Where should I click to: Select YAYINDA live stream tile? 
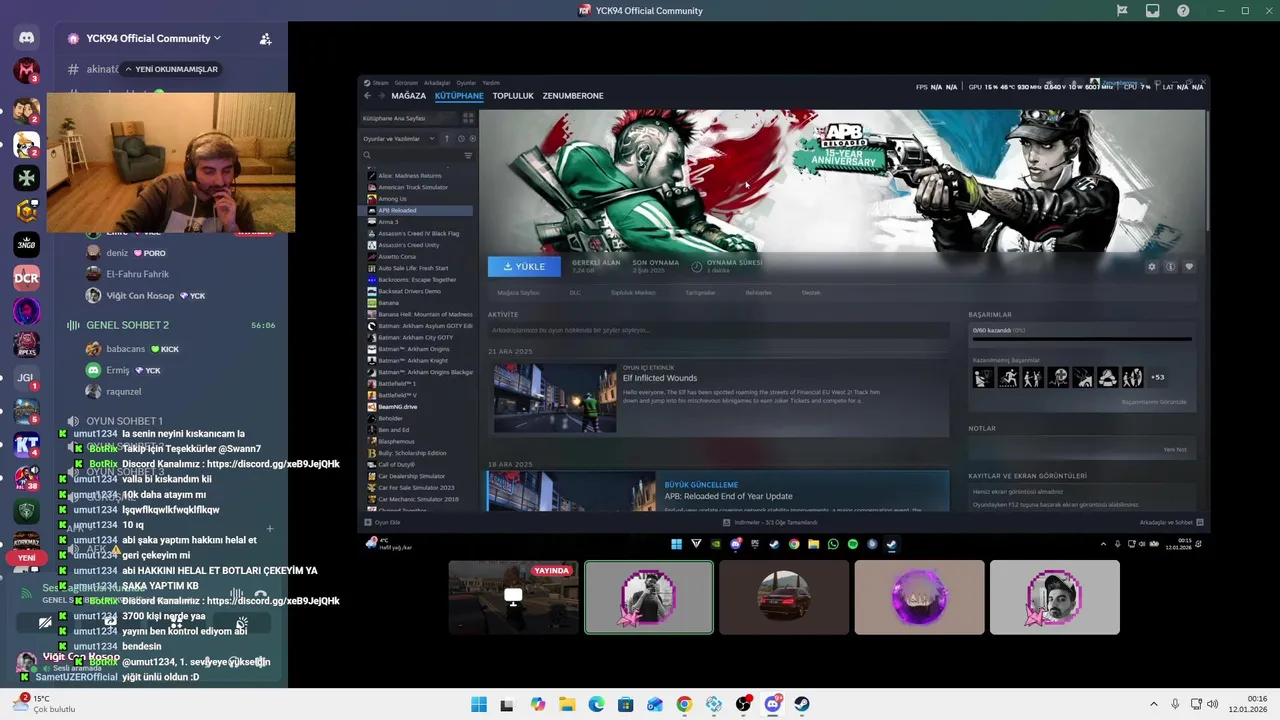(513, 597)
